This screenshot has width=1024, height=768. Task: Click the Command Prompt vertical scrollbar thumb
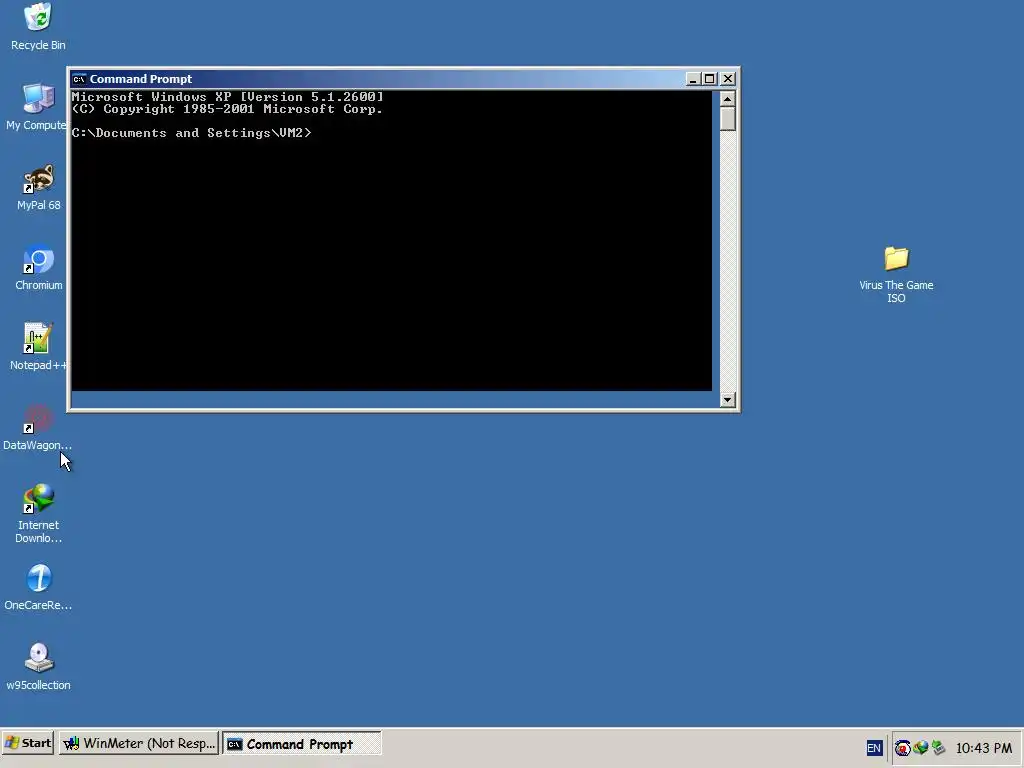point(728,119)
